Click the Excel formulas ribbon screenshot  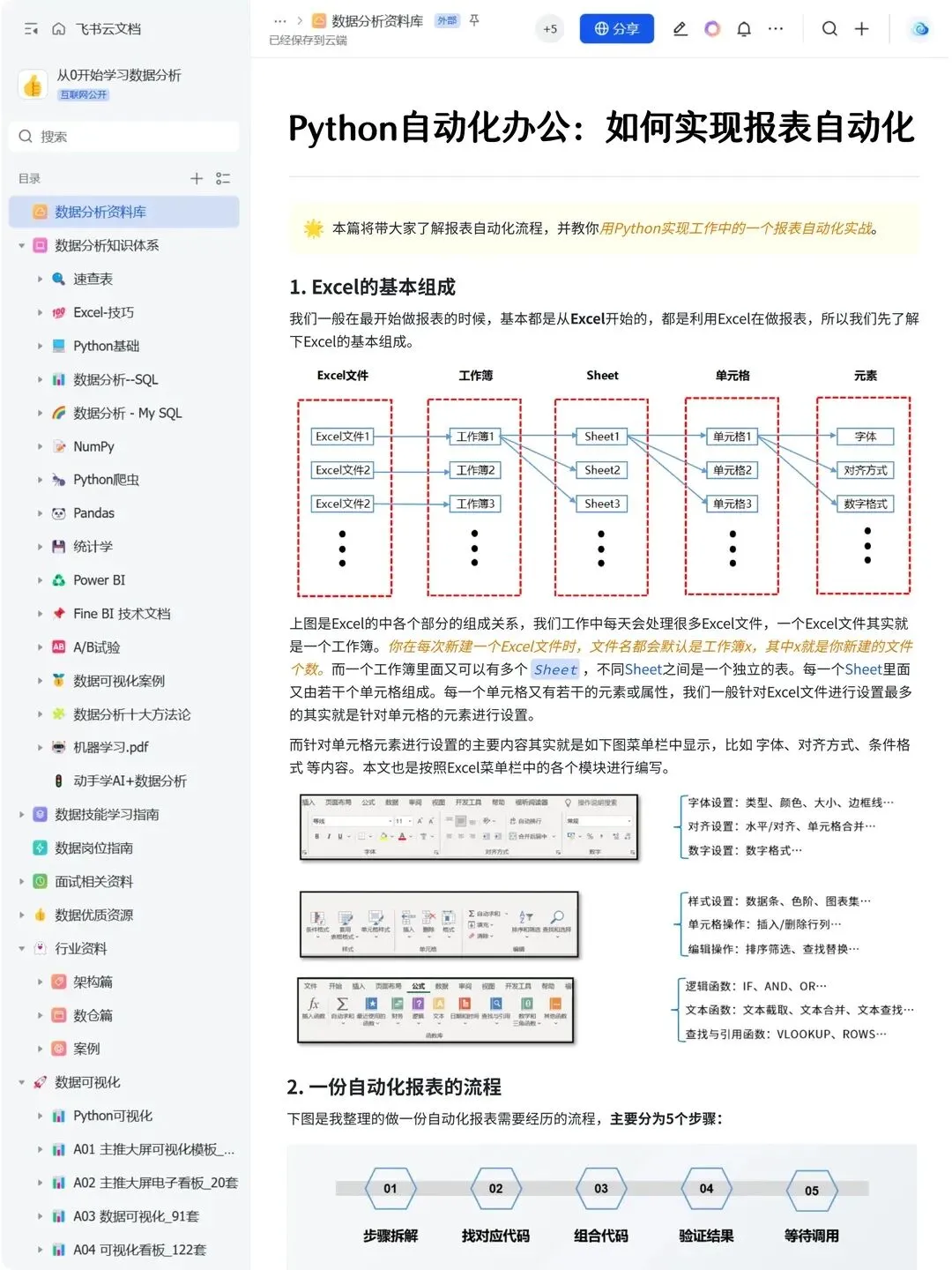tap(436, 1011)
